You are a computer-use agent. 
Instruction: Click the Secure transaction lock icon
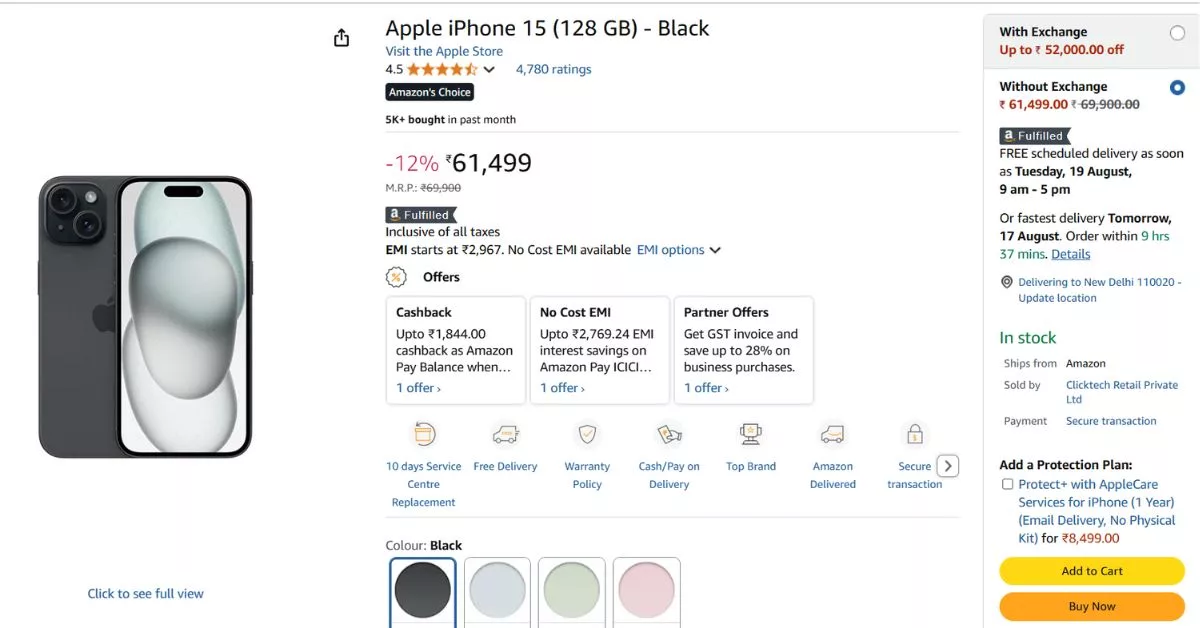(914, 434)
